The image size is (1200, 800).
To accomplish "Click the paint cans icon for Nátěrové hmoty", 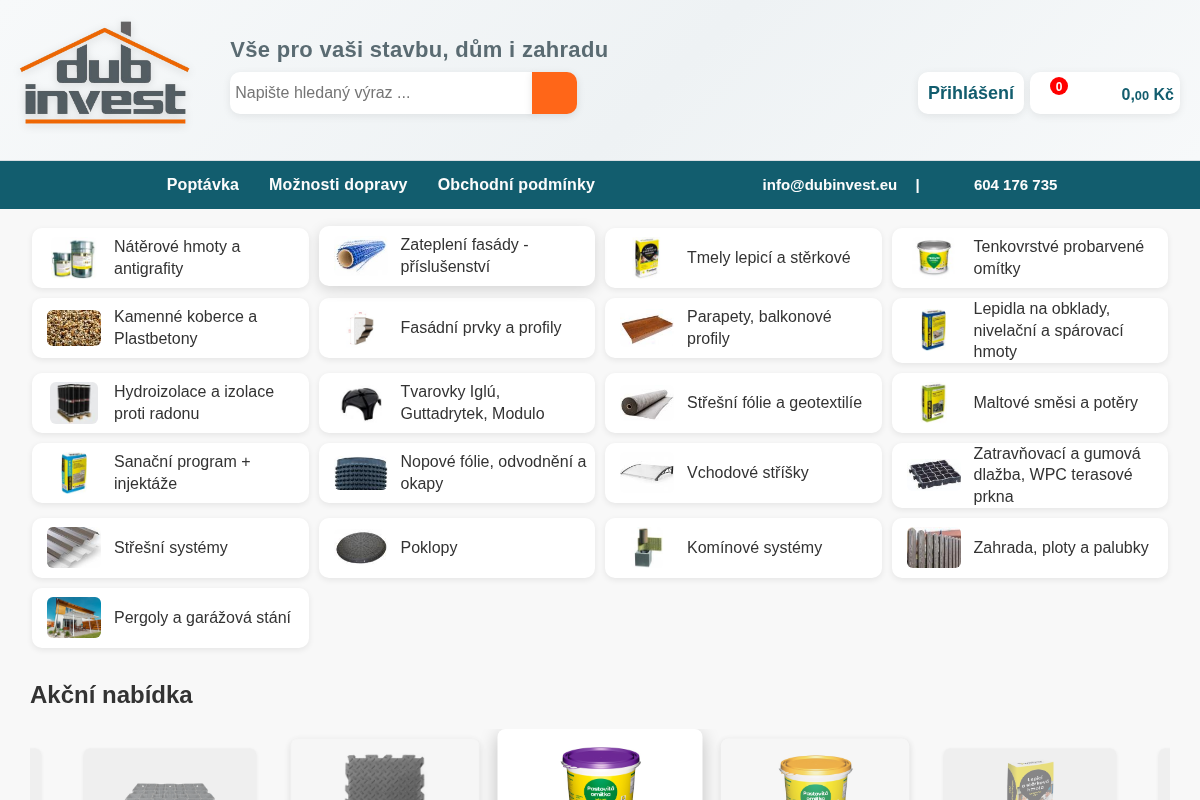I will (74, 258).
